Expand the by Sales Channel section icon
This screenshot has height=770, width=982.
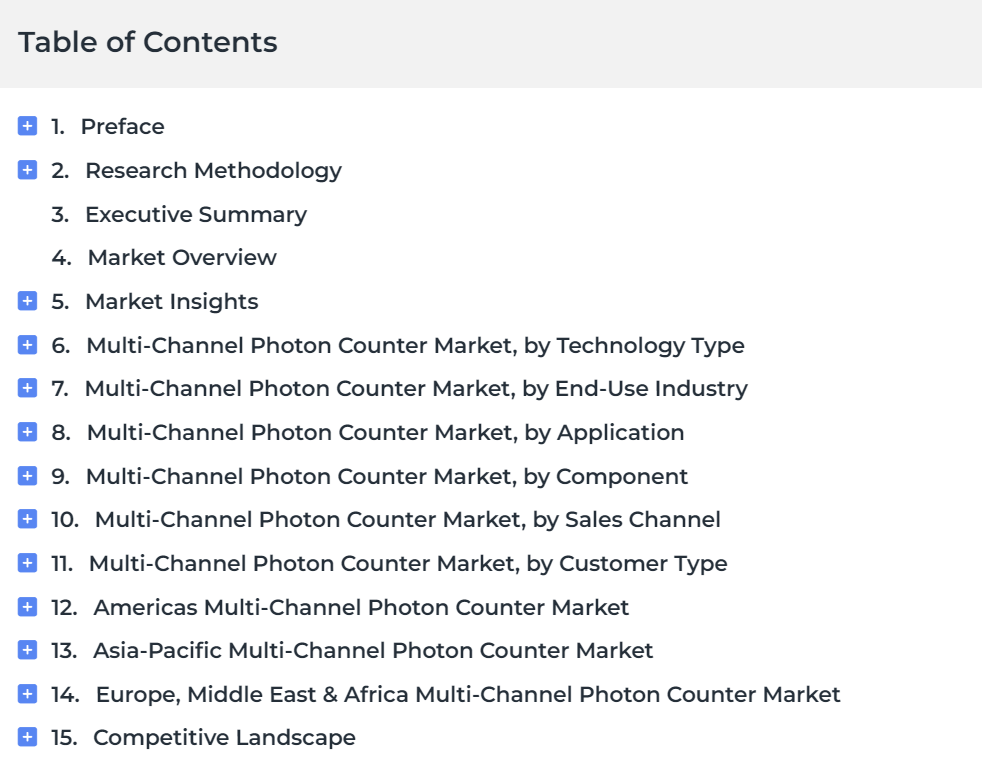click(x=28, y=519)
